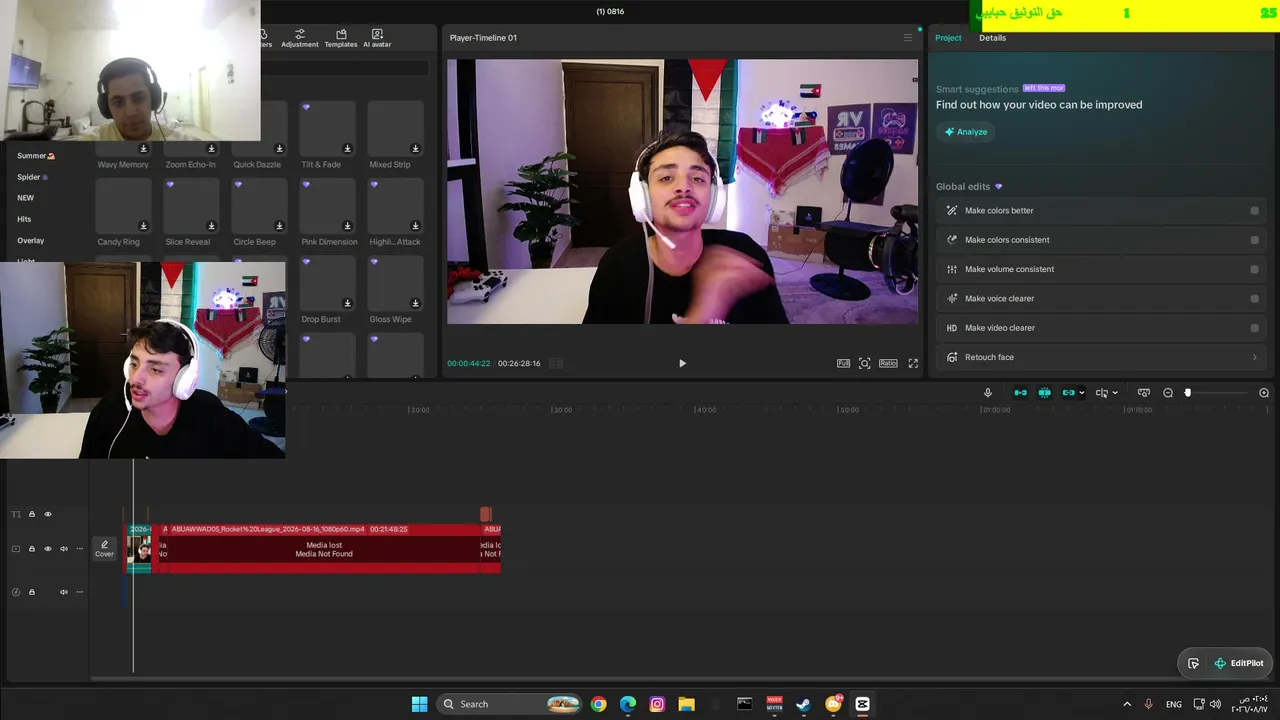Open the AI avatar panel
Image resolution: width=1280 pixels, height=720 pixels.
tap(377, 39)
